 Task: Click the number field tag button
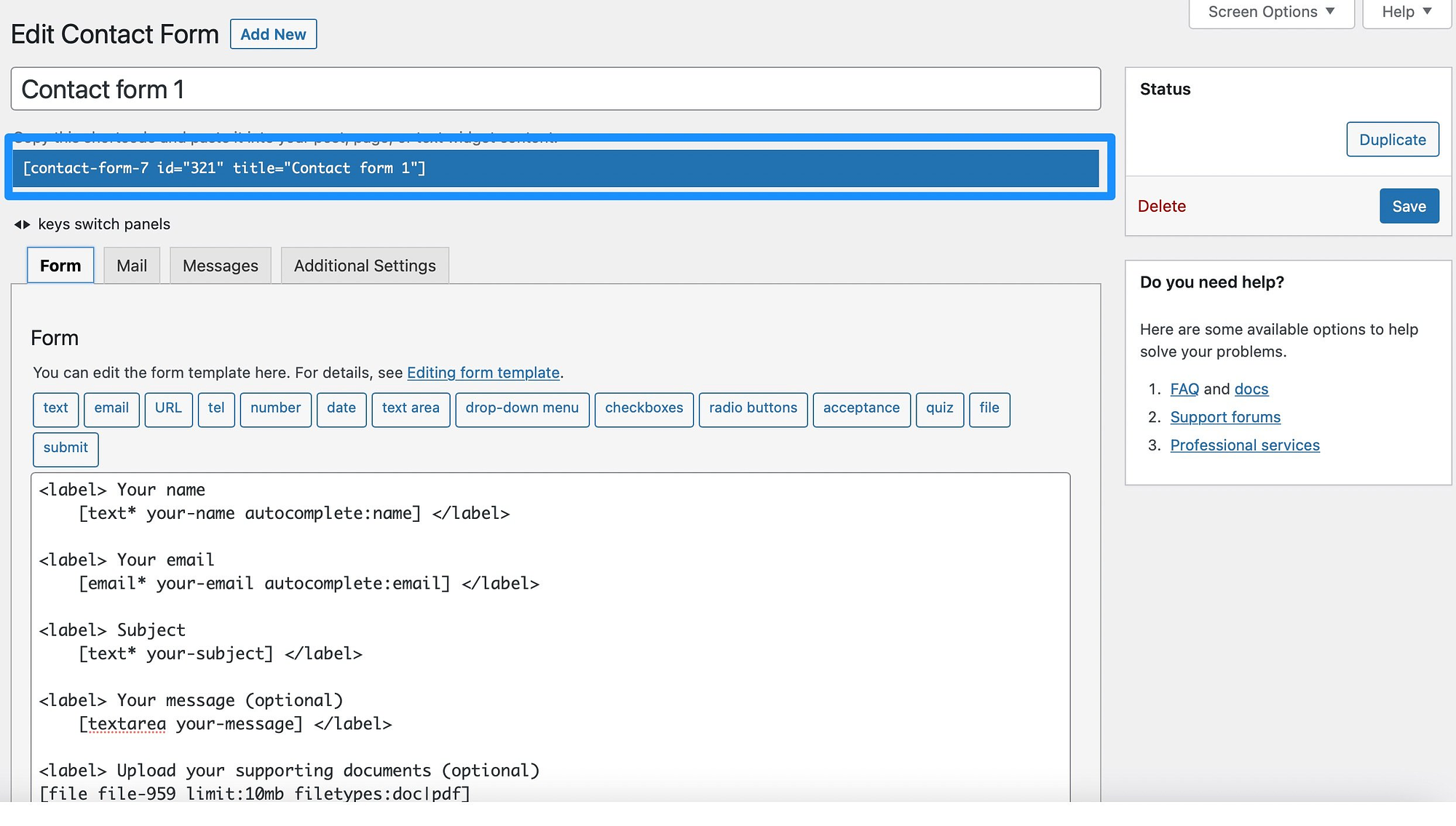pyautogui.click(x=275, y=408)
